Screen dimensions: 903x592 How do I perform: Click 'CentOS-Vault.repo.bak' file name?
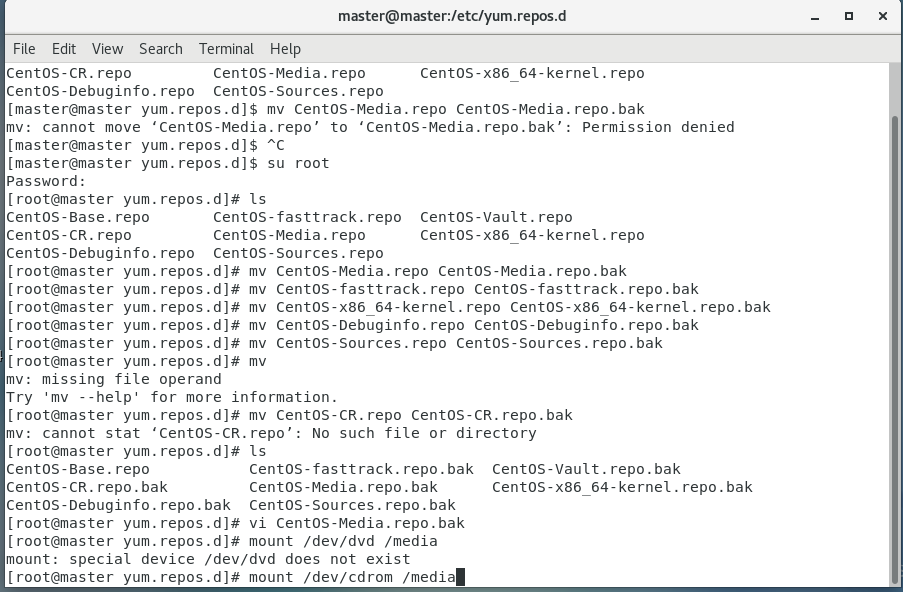[586, 469]
